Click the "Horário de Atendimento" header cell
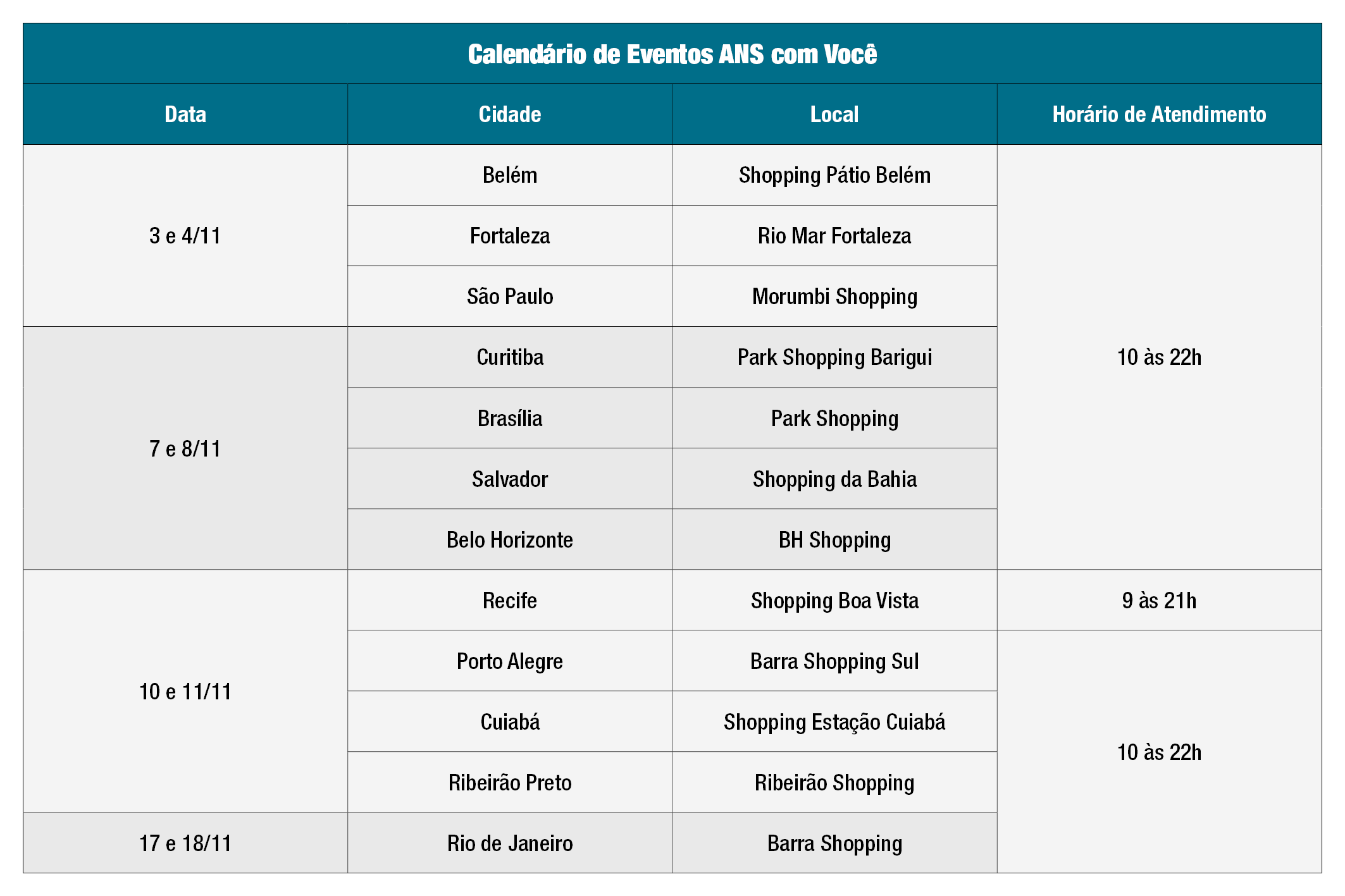The height and width of the screenshot is (896, 1345). coord(1159,114)
